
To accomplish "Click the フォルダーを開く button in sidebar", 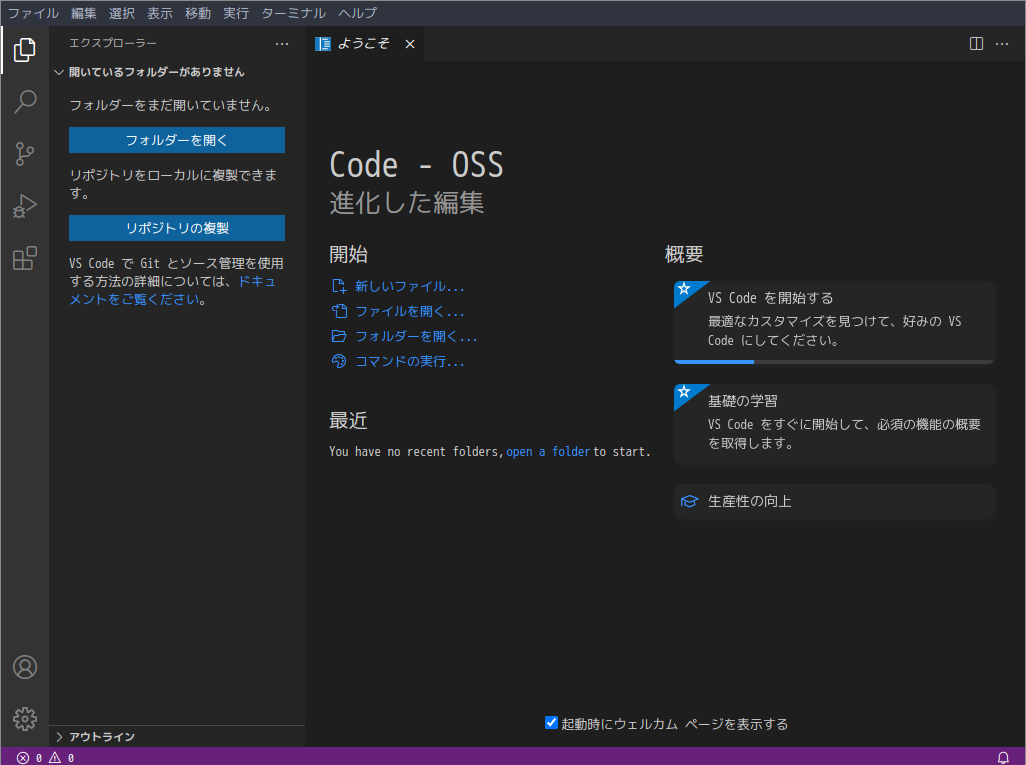I will [177, 140].
